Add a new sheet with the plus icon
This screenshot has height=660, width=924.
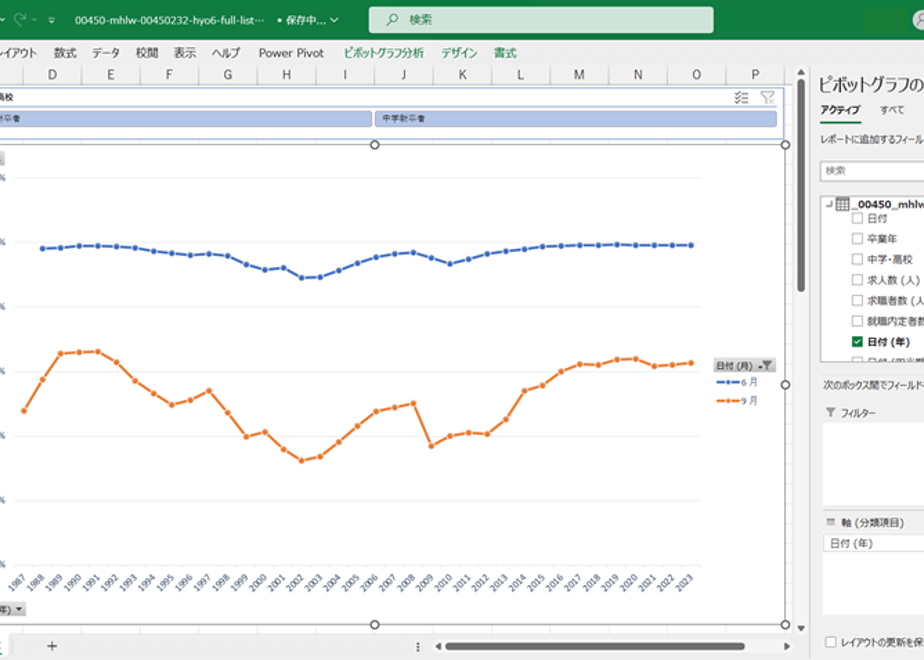tap(52, 646)
